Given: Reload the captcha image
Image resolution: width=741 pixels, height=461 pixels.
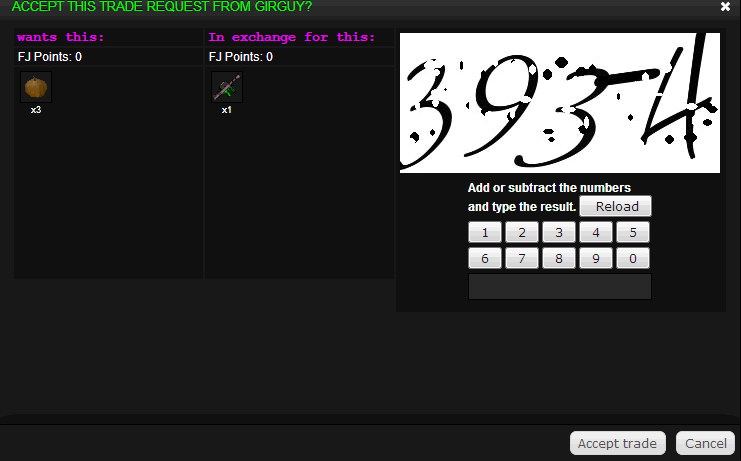Looking at the screenshot, I should coord(615,206).
